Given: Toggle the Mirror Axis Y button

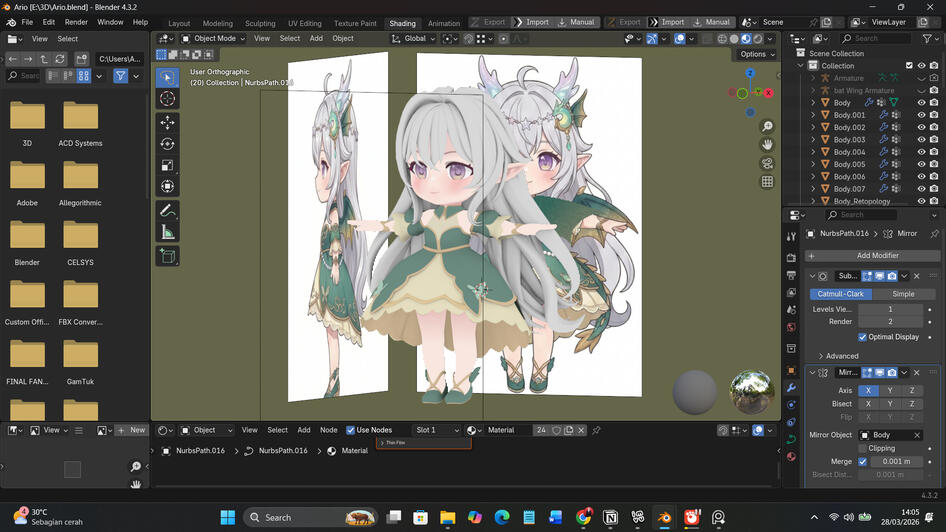Looking at the screenshot, I should [x=890, y=390].
